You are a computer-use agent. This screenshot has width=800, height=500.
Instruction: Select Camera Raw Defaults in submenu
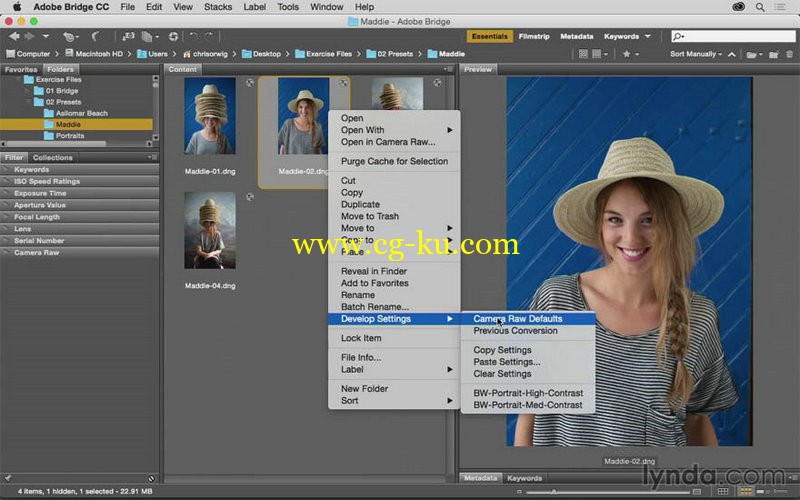[528, 319]
